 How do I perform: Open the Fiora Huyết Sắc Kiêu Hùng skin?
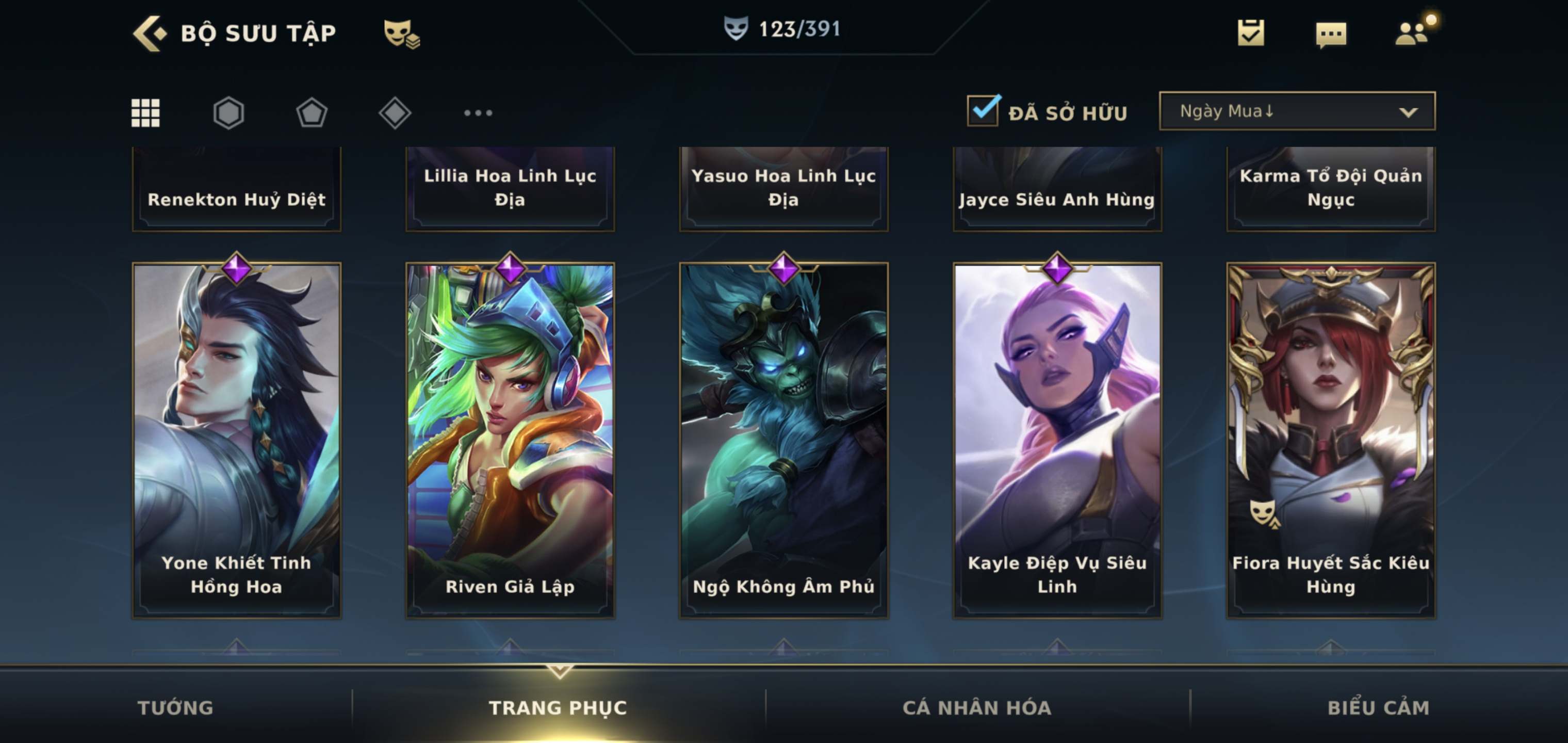pyautogui.click(x=1331, y=440)
